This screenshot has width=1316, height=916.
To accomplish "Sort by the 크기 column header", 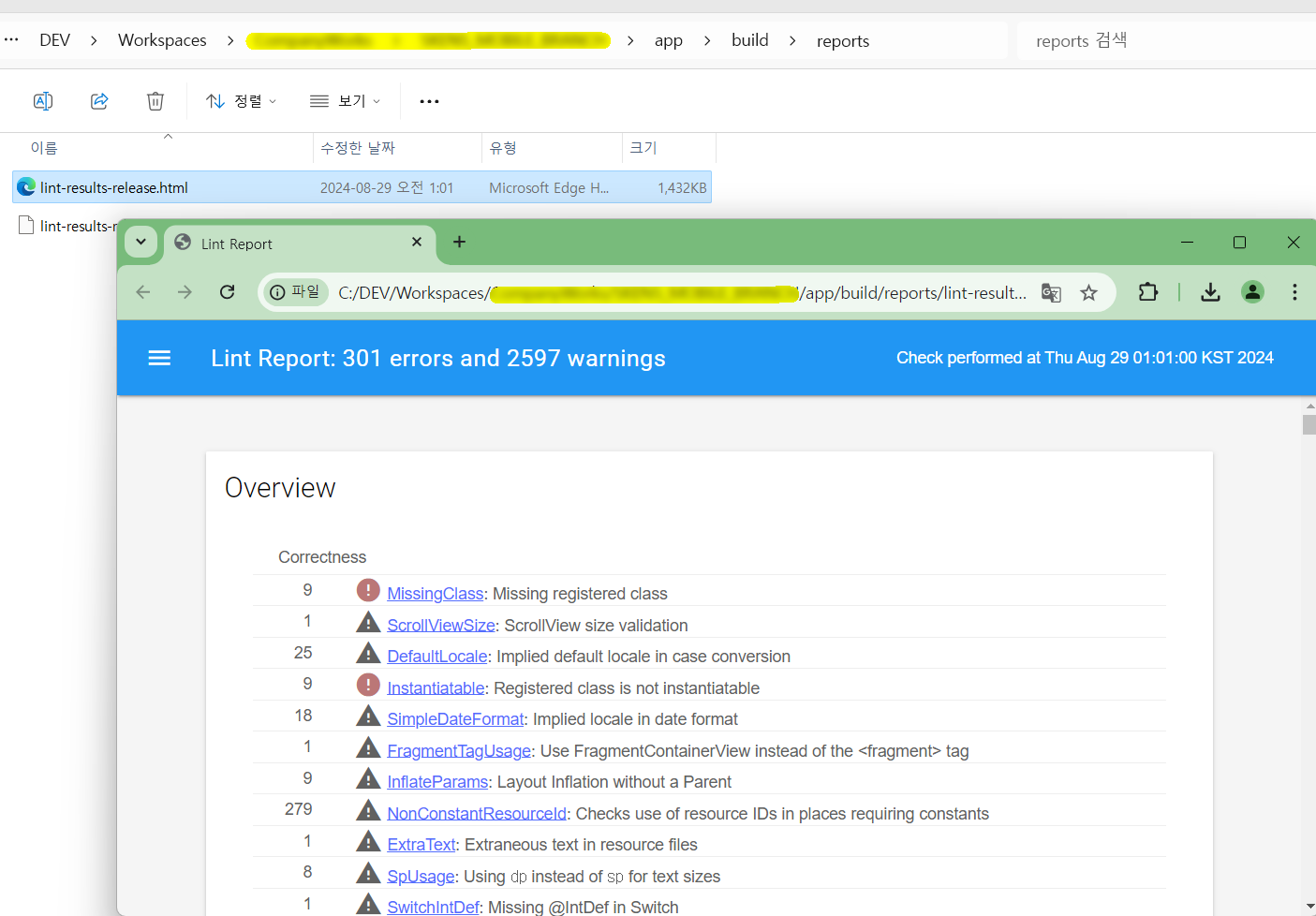I will coord(643,148).
